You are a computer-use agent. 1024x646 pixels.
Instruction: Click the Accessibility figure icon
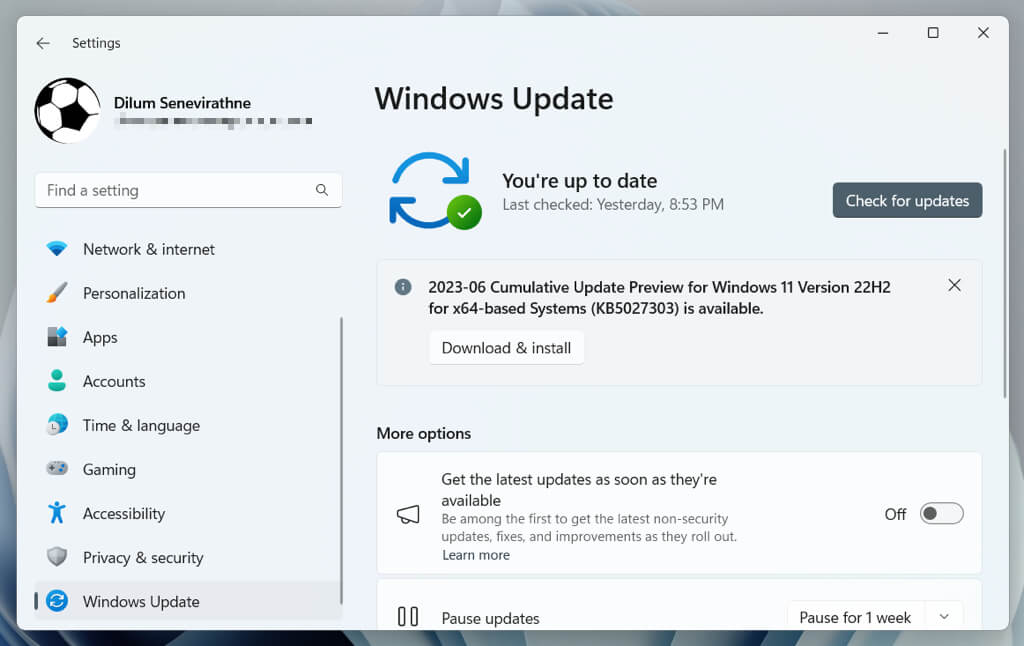57,513
